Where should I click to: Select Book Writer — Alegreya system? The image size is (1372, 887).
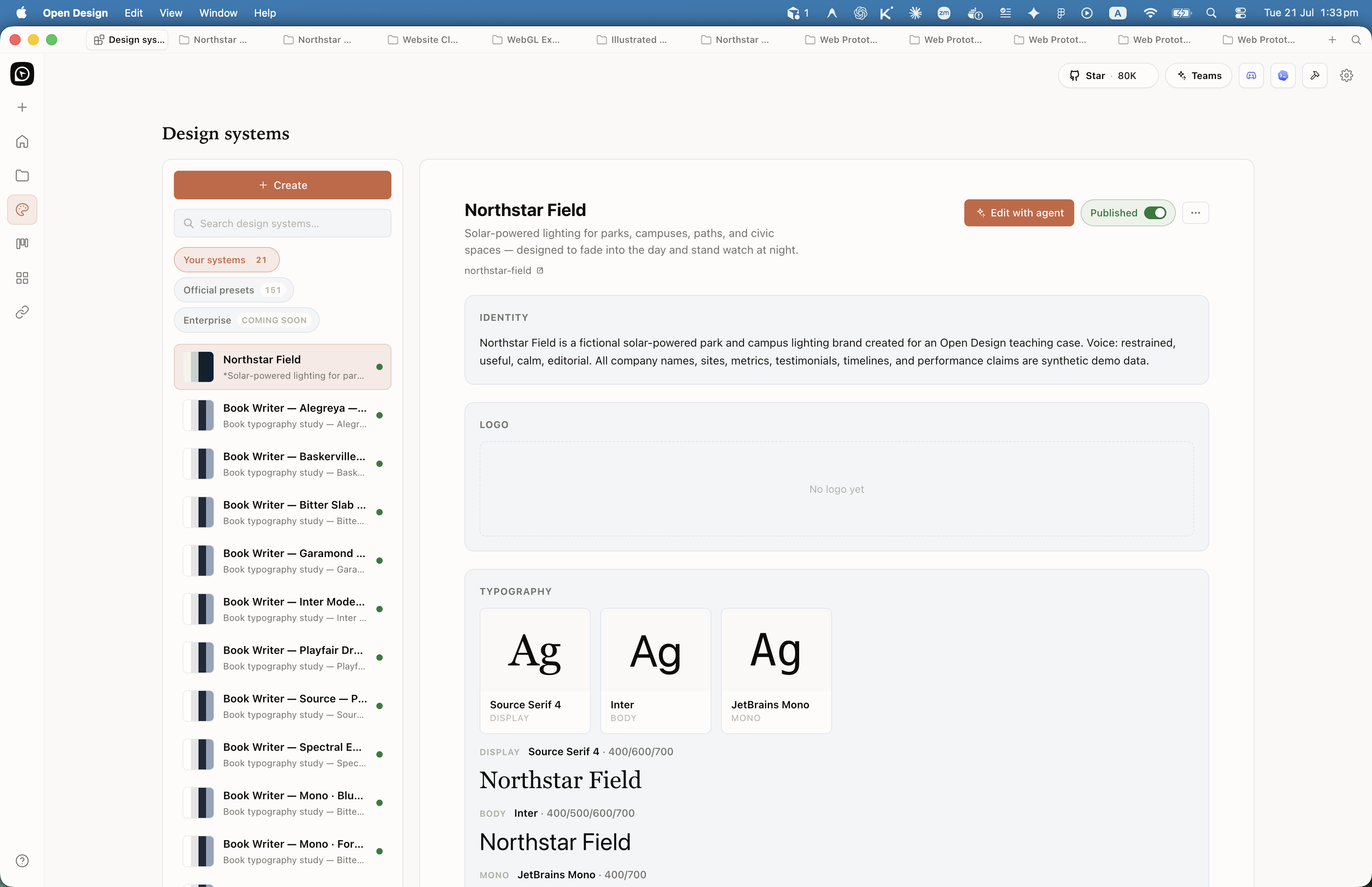point(283,415)
